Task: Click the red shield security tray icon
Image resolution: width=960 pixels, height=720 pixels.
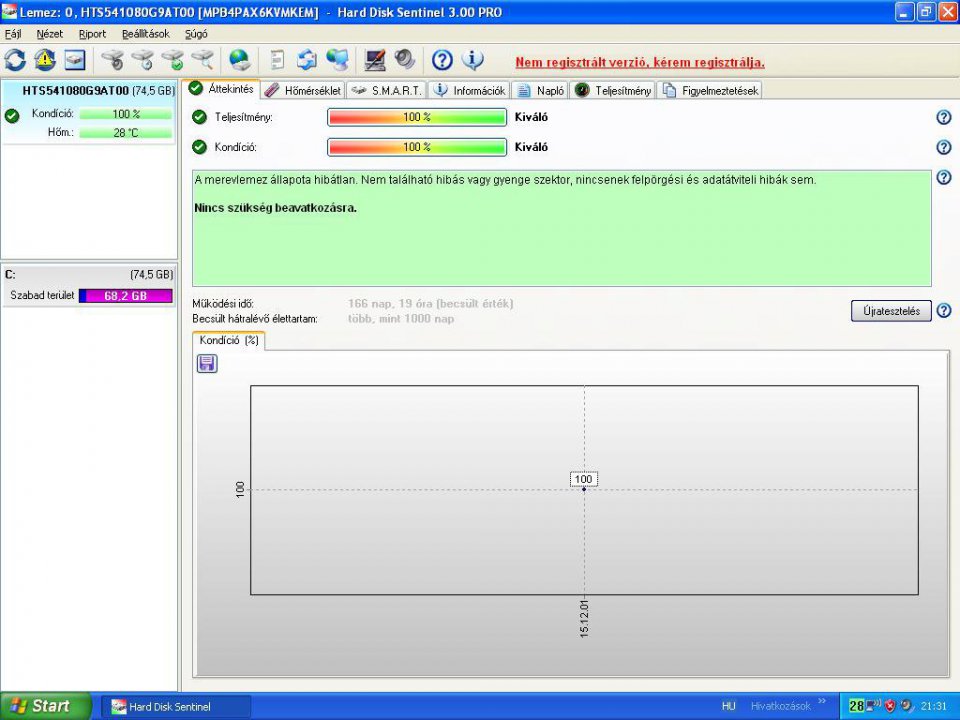Action: (x=891, y=706)
